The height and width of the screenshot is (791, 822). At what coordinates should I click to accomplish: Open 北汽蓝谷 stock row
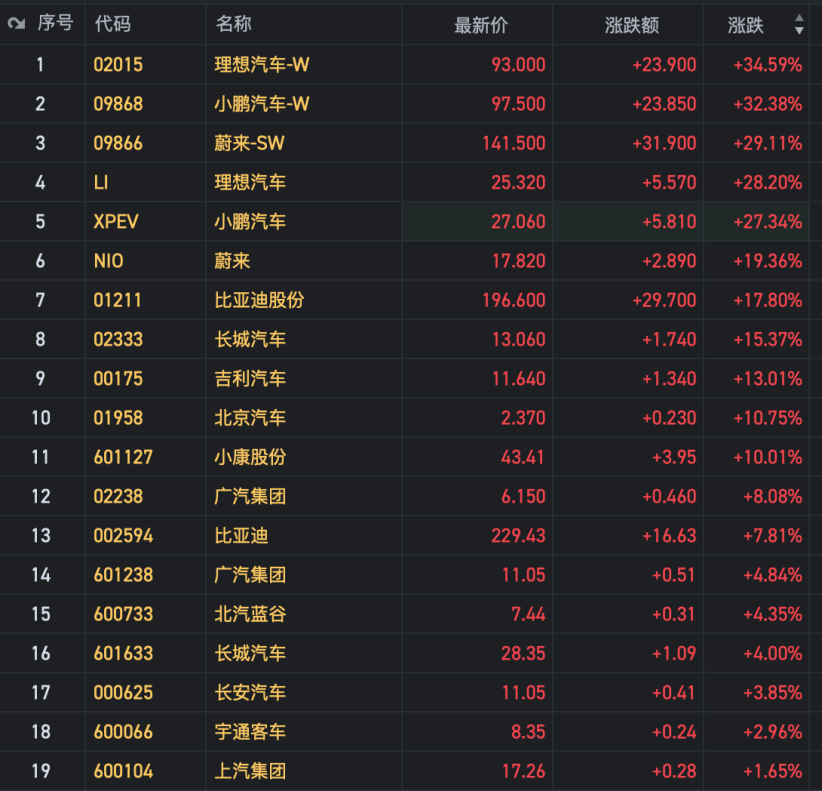click(250, 614)
